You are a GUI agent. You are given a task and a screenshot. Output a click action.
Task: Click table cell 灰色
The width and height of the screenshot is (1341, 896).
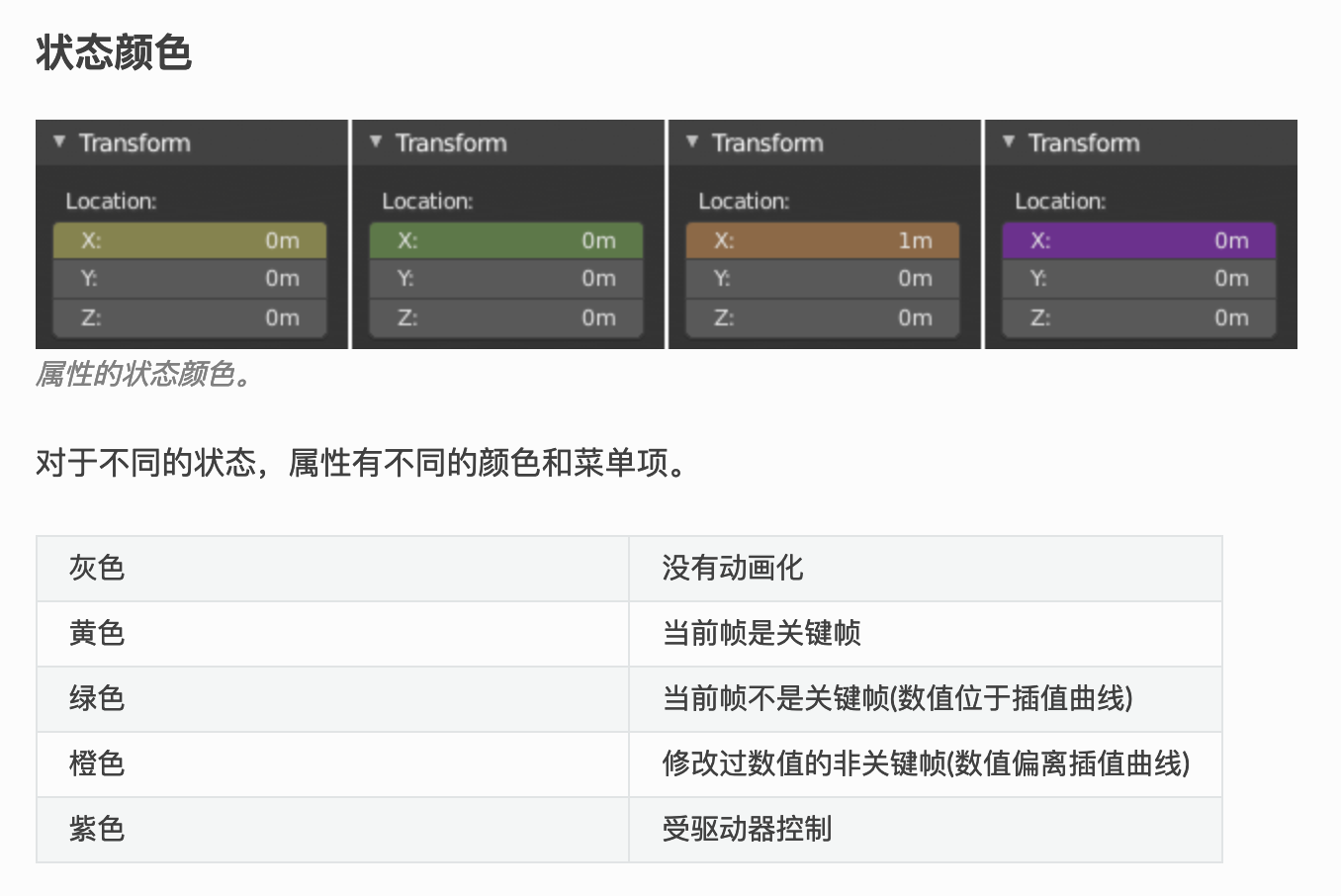pyautogui.click(x=332, y=569)
